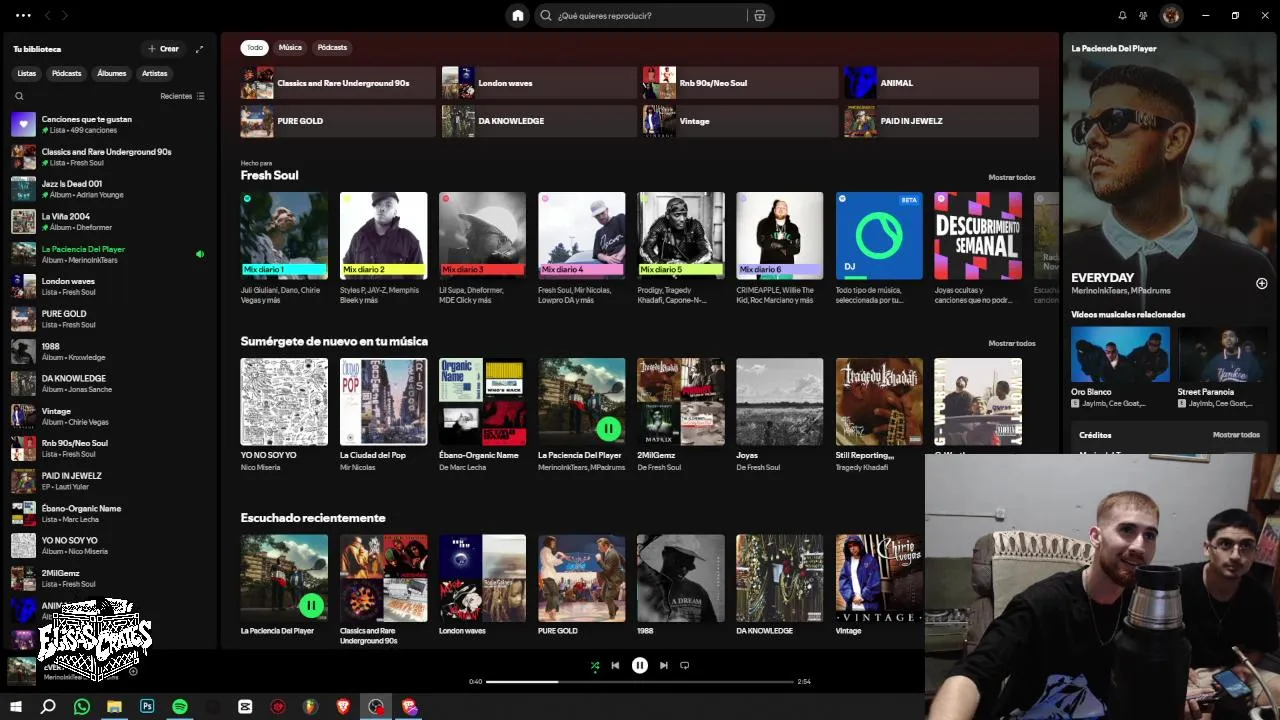
Task: Toggle shuffle playback
Action: pos(595,665)
